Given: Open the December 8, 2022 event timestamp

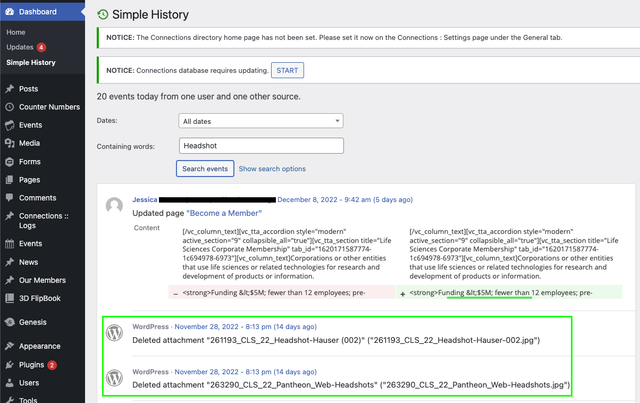Looking at the screenshot, I should (x=345, y=200).
